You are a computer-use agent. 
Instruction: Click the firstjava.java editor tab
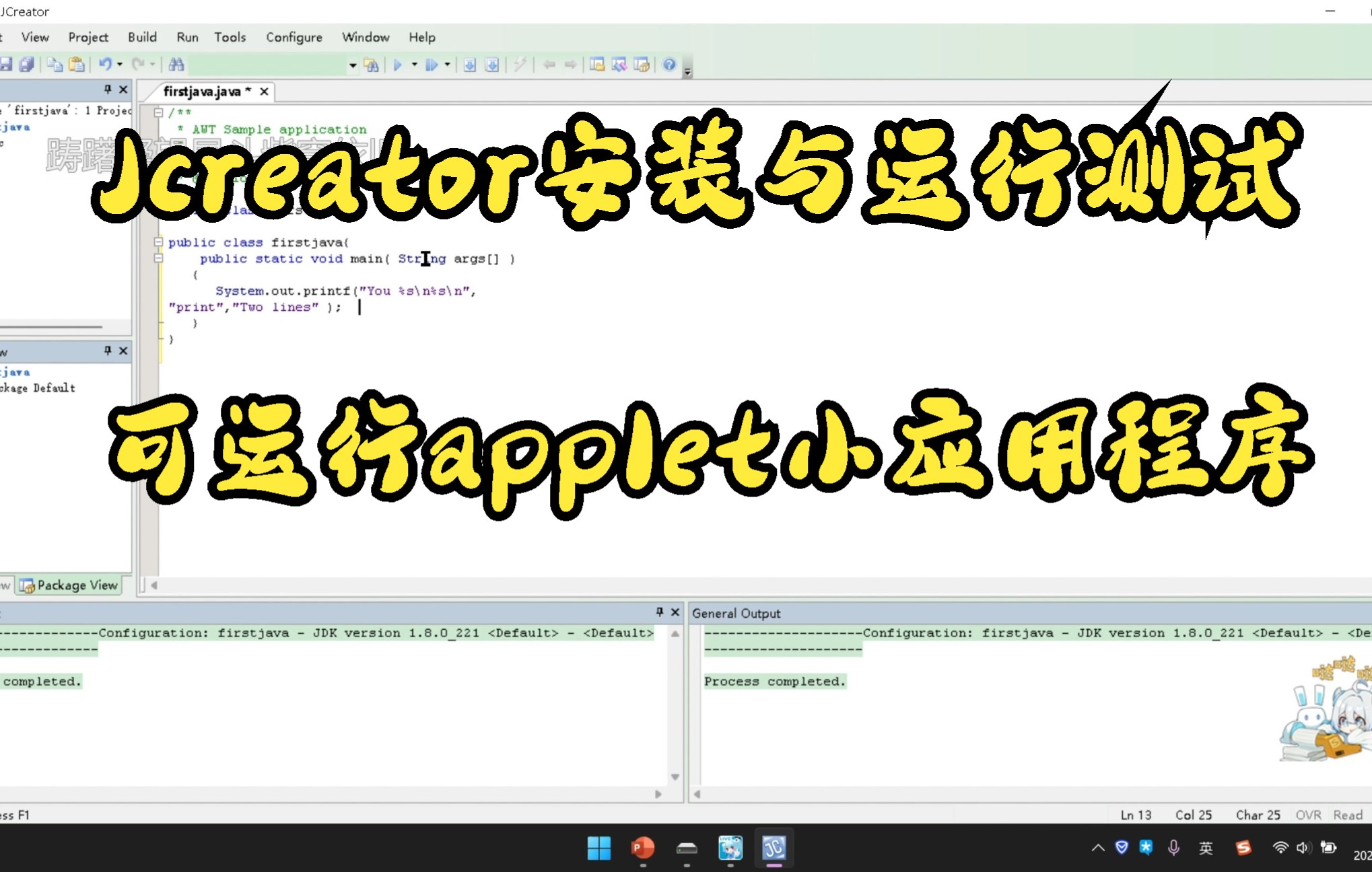202,91
